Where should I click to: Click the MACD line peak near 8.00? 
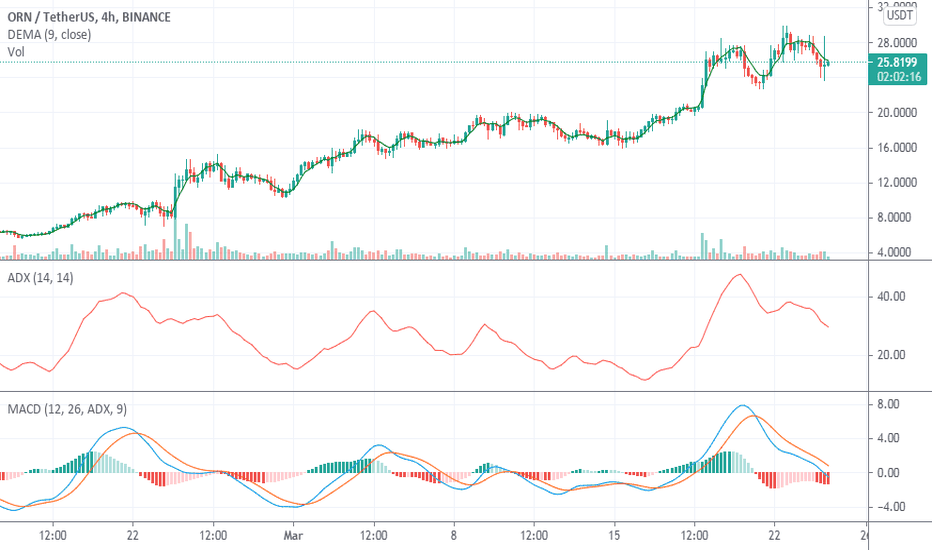pos(743,406)
